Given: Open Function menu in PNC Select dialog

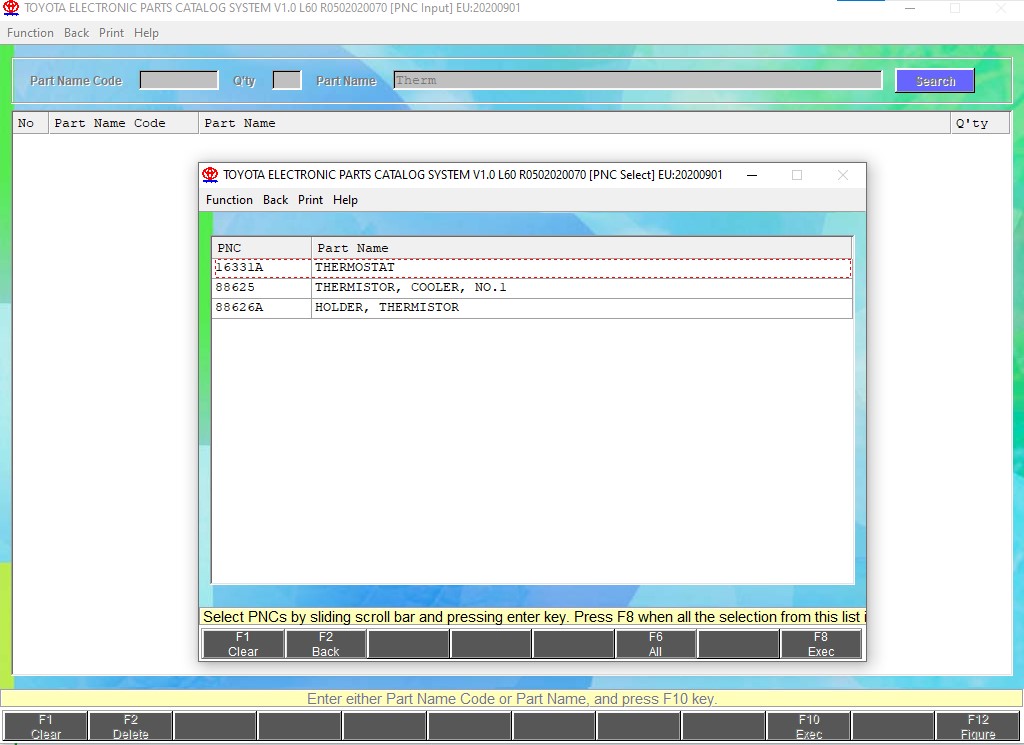Looking at the screenshot, I should pos(229,200).
